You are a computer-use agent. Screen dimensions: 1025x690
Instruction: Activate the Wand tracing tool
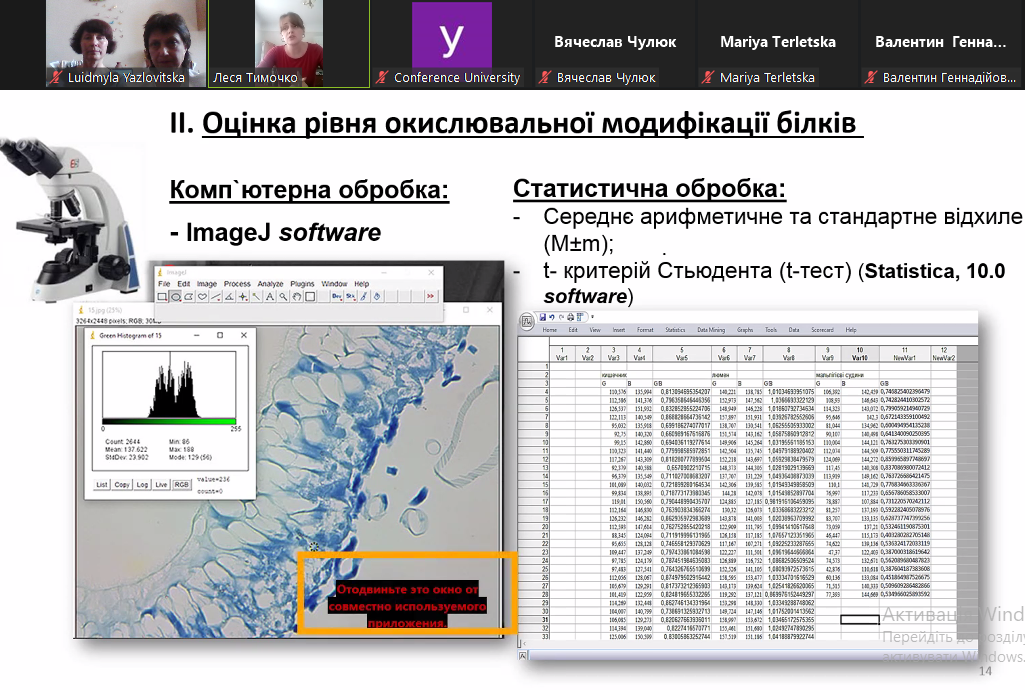click(x=256, y=297)
